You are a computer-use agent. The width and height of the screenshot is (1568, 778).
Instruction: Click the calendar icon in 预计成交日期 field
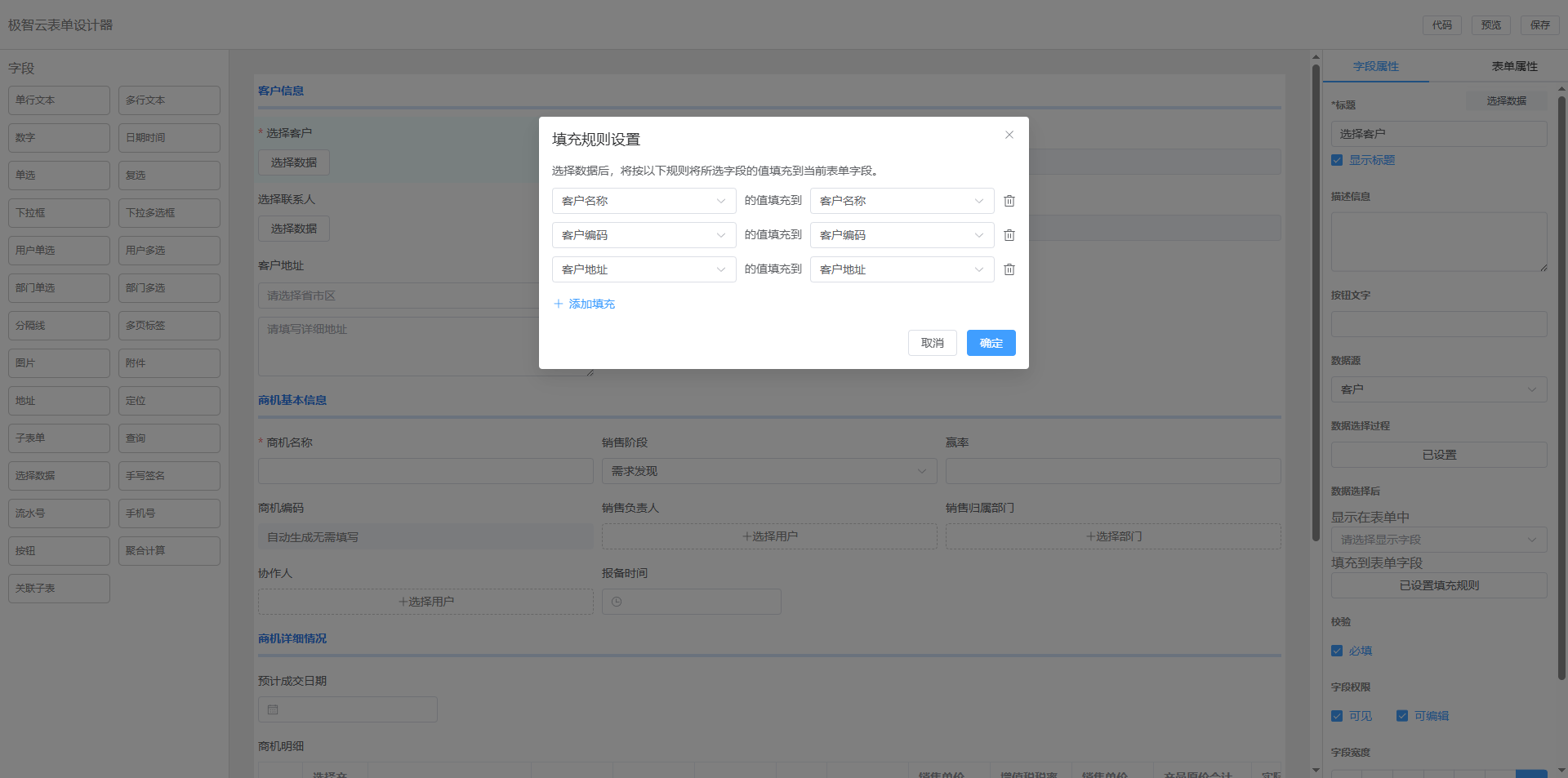[273, 709]
